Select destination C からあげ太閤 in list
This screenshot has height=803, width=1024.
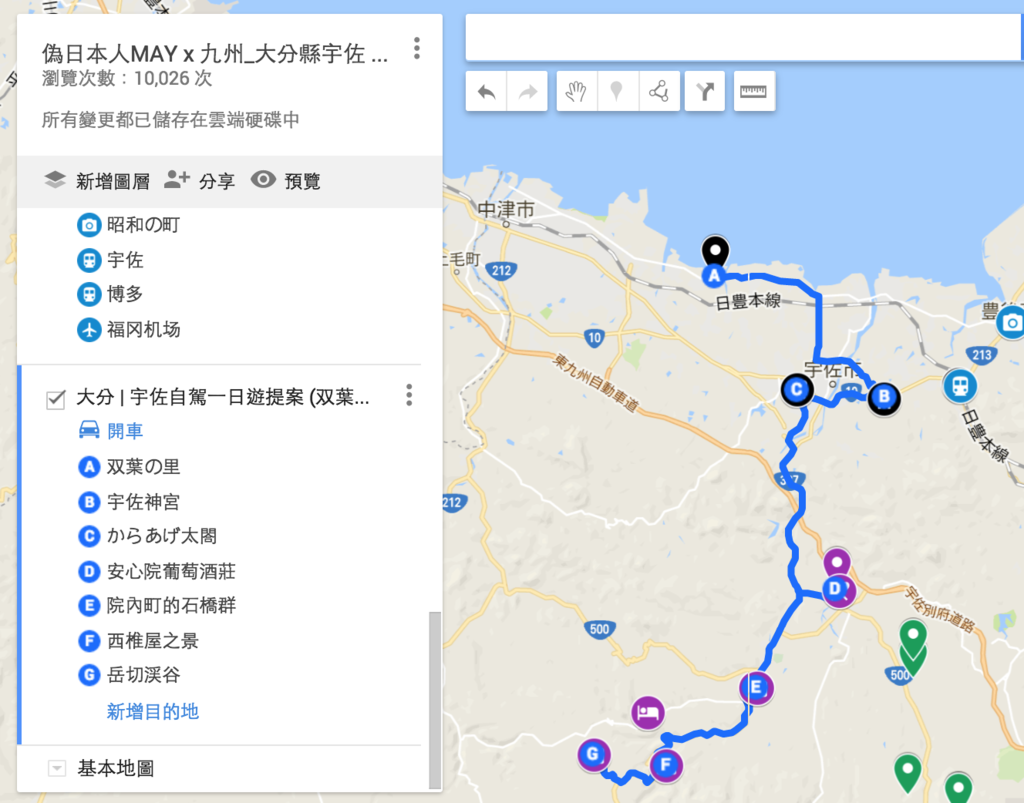[x=148, y=536]
